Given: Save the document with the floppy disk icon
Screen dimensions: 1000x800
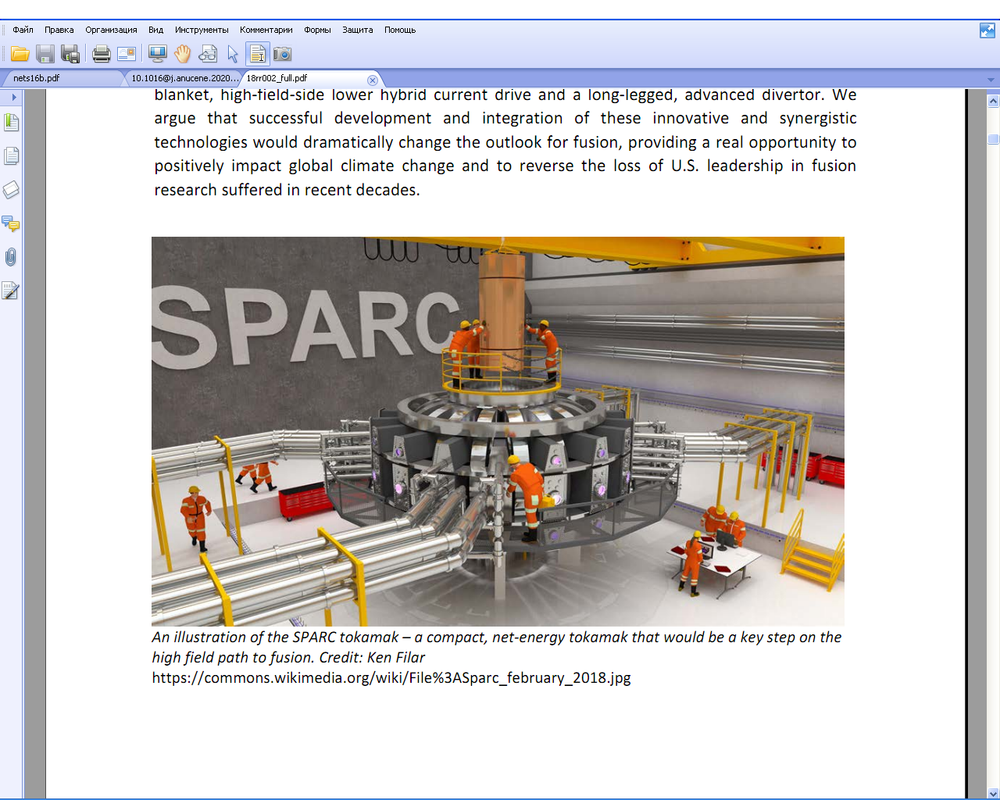Looking at the screenshot, I should pyautogui.click(x=45, y=54).
